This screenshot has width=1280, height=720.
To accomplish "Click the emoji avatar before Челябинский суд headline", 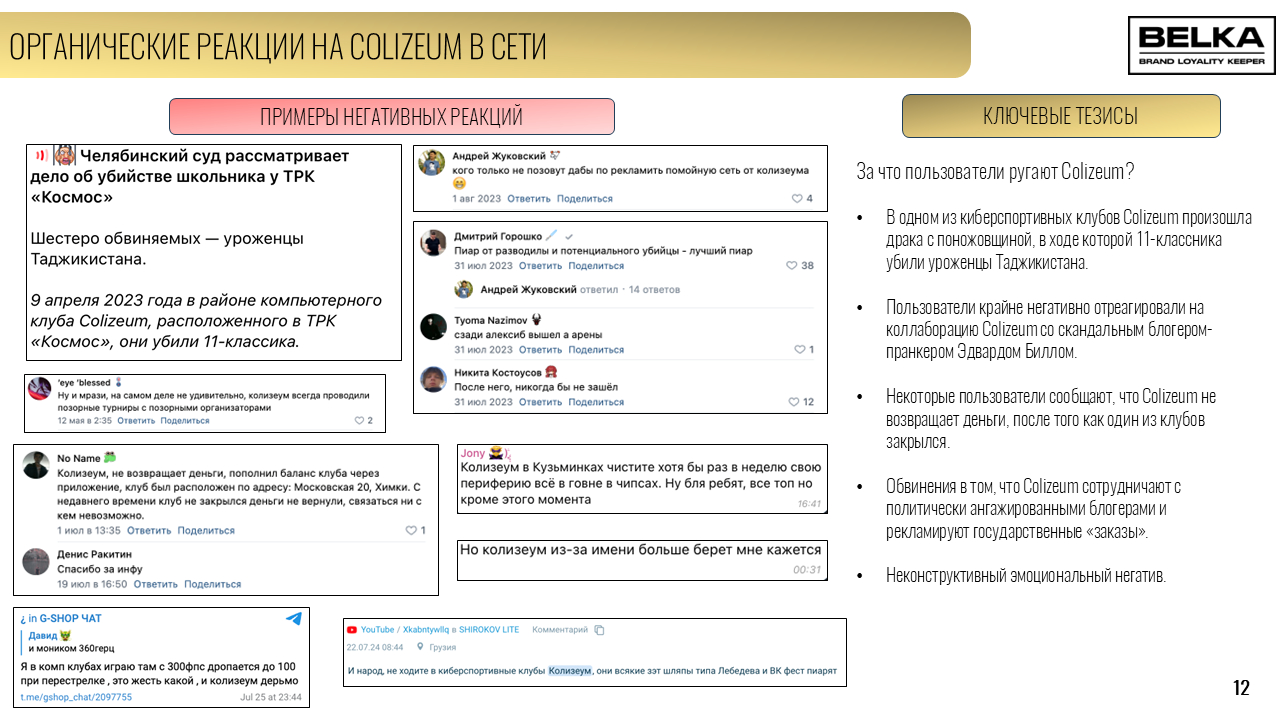I will (x=64, y=155).
